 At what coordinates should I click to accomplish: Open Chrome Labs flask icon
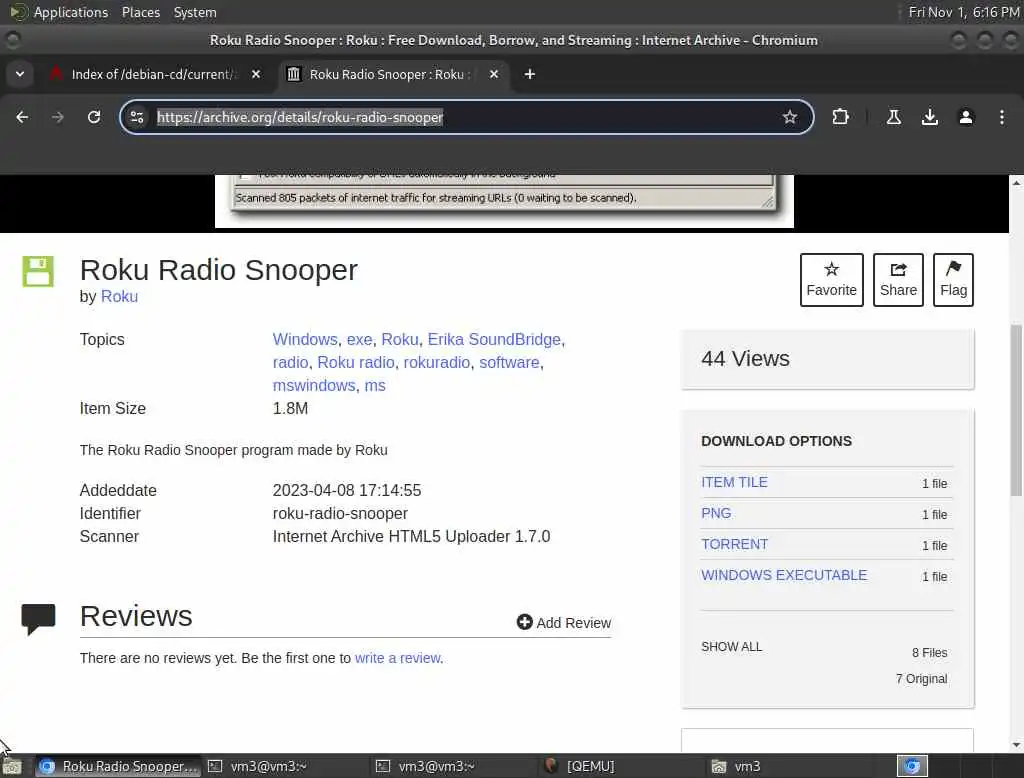click(893, 117)
